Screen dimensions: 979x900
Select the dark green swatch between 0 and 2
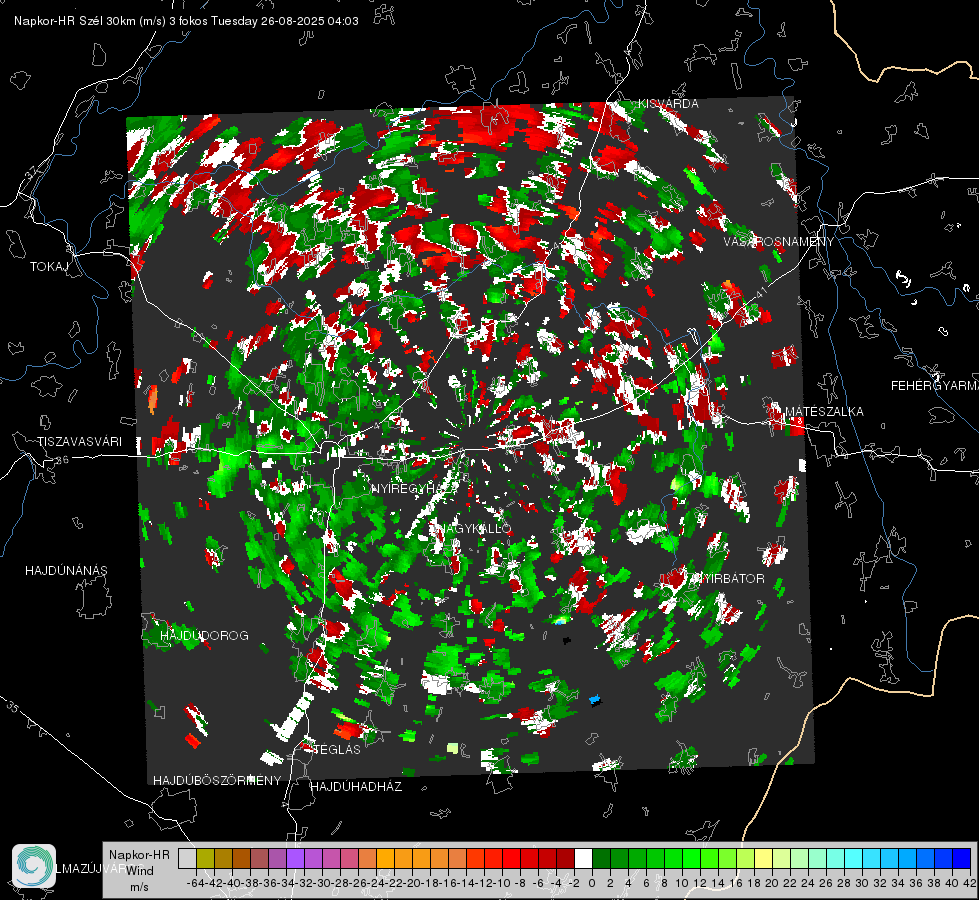(601, 859)
